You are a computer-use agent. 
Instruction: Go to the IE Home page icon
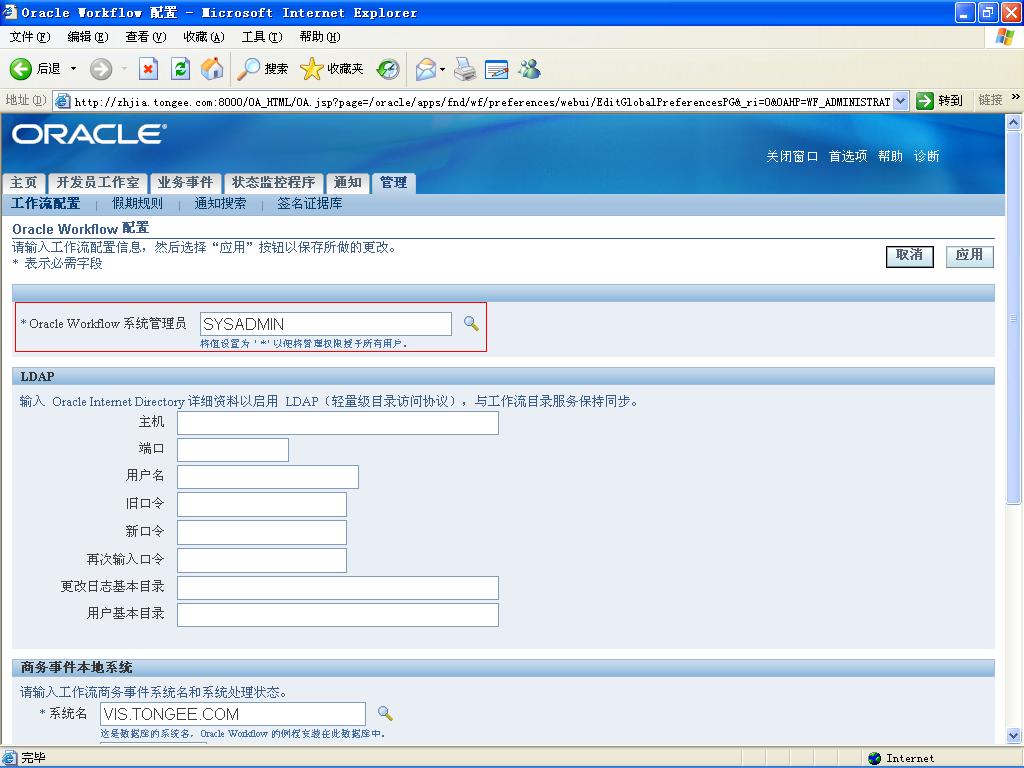[212, 69]
